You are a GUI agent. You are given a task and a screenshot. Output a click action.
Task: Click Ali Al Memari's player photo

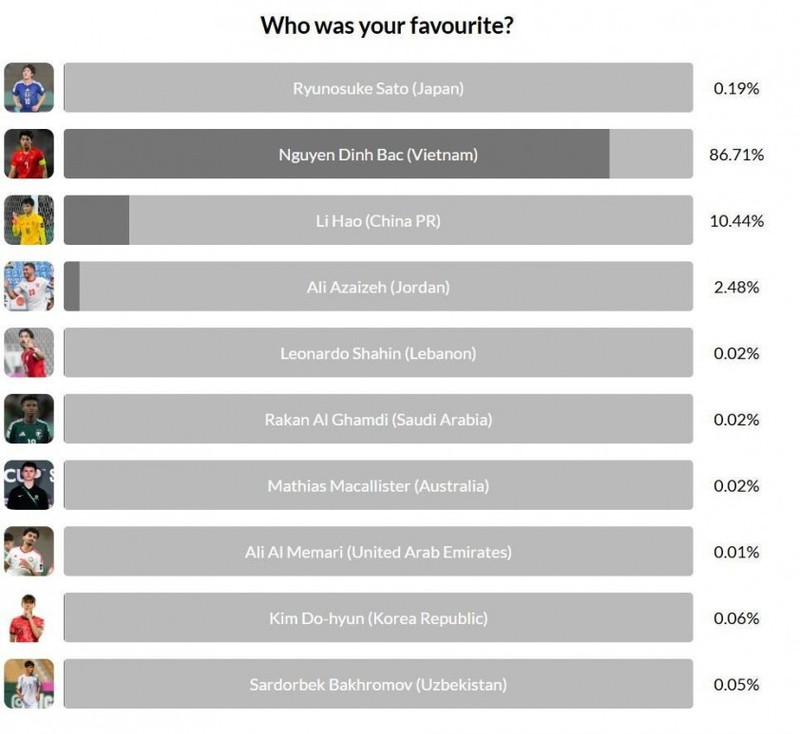29,552
